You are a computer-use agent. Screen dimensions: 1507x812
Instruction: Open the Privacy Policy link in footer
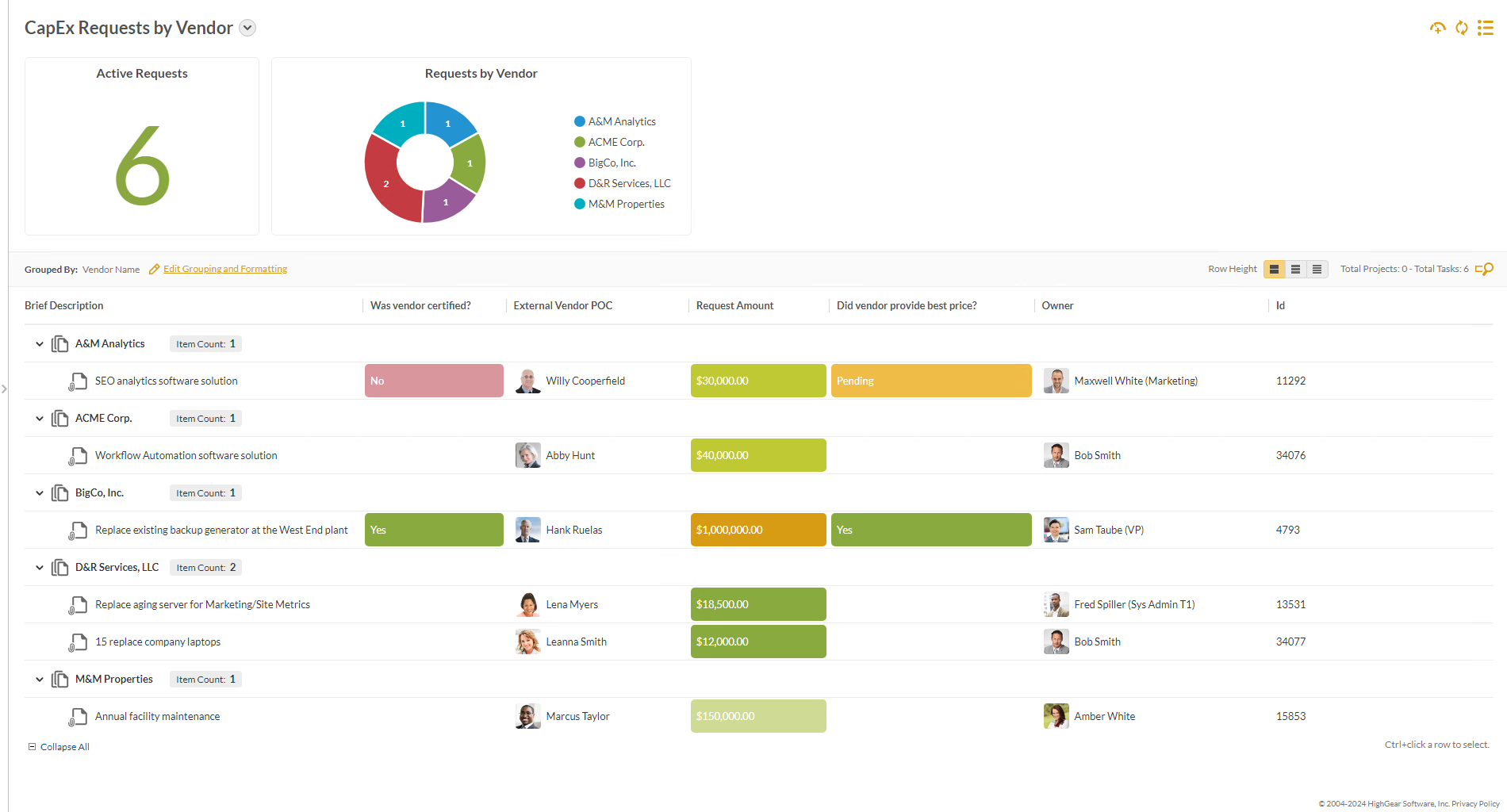1475,803
